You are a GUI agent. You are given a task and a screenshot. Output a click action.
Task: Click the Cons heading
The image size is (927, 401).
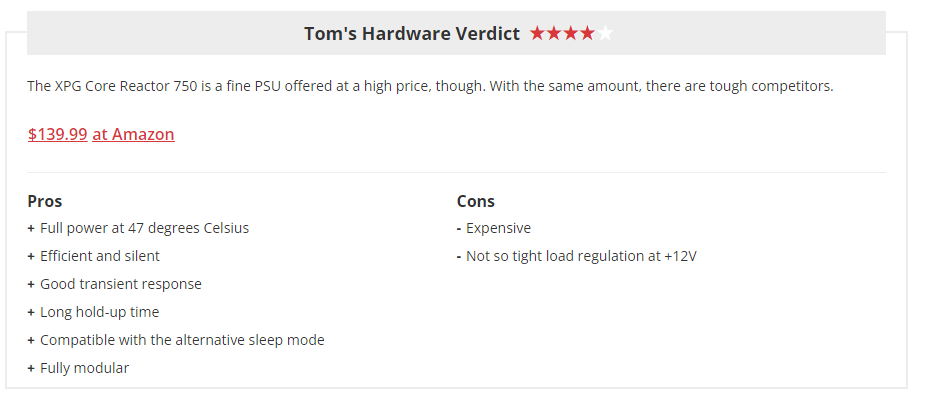click(x=475, y=201)
